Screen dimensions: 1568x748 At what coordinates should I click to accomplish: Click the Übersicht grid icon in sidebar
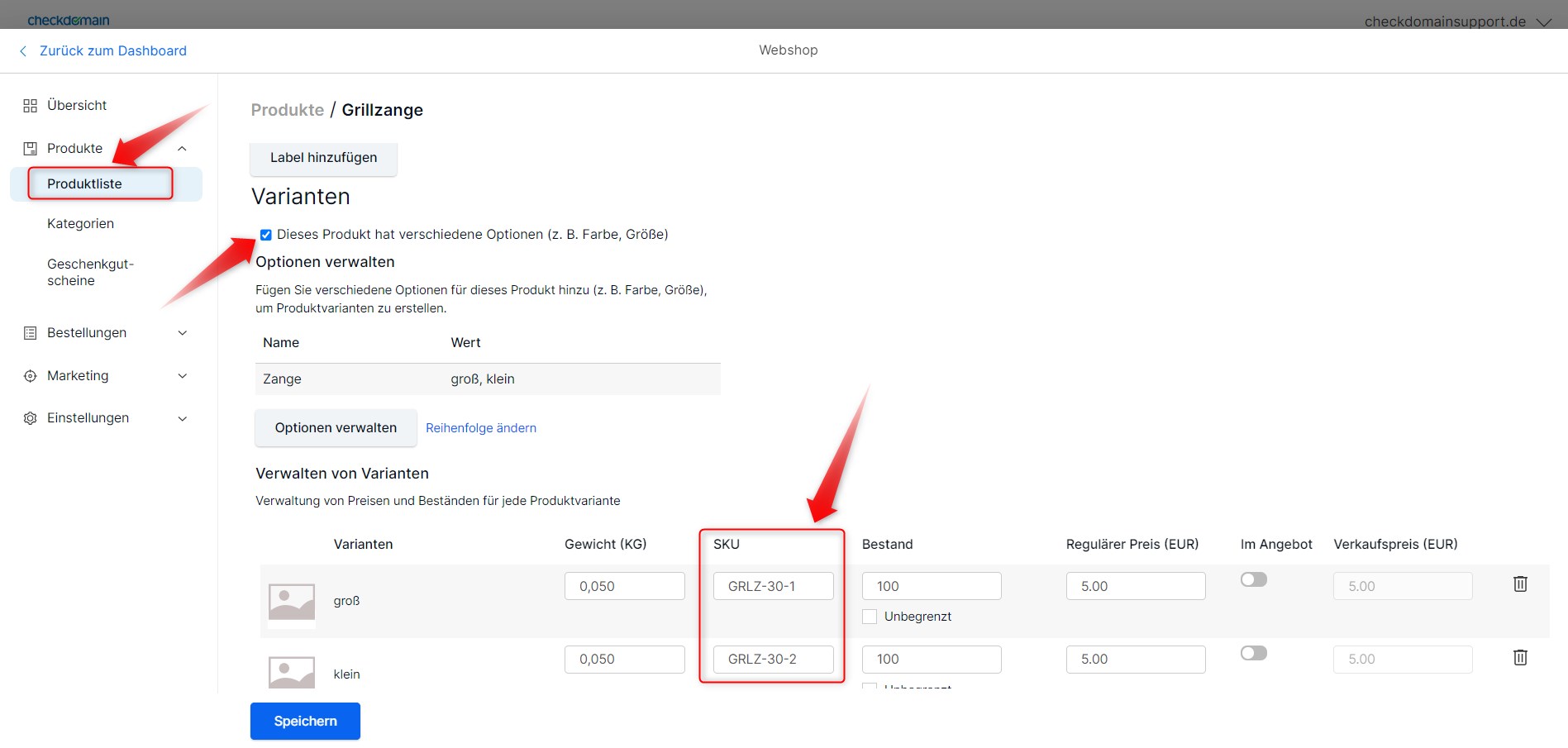coord(31,106)
